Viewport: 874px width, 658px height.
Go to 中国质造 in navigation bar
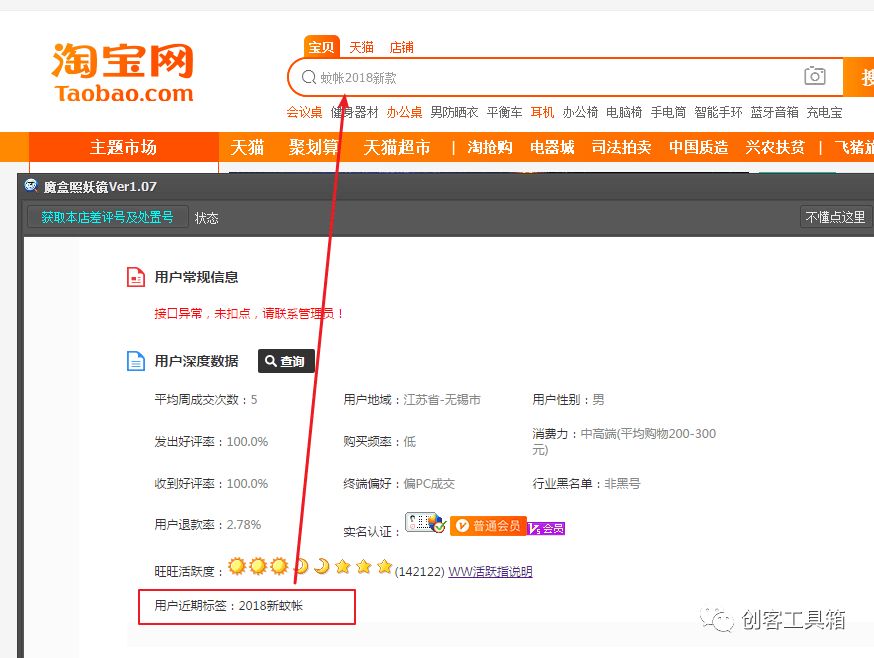tap(698, 147)
